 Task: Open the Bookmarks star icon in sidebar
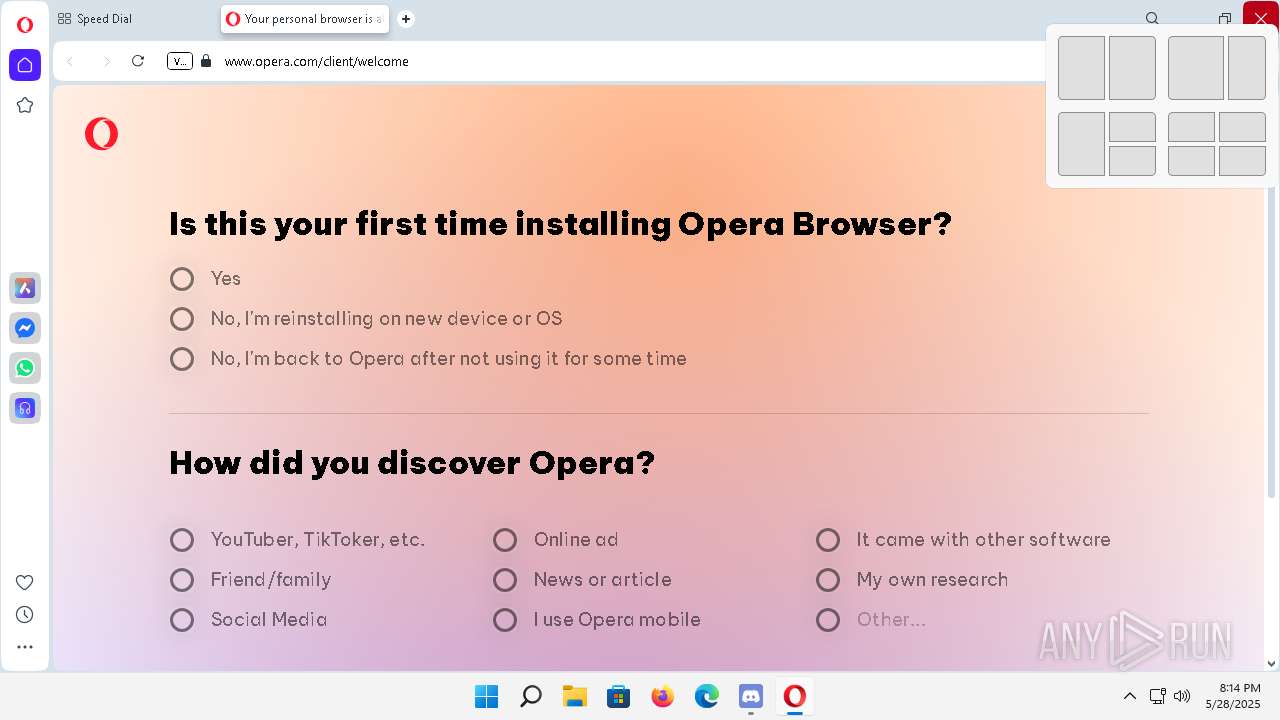click(x=25, y=105)
